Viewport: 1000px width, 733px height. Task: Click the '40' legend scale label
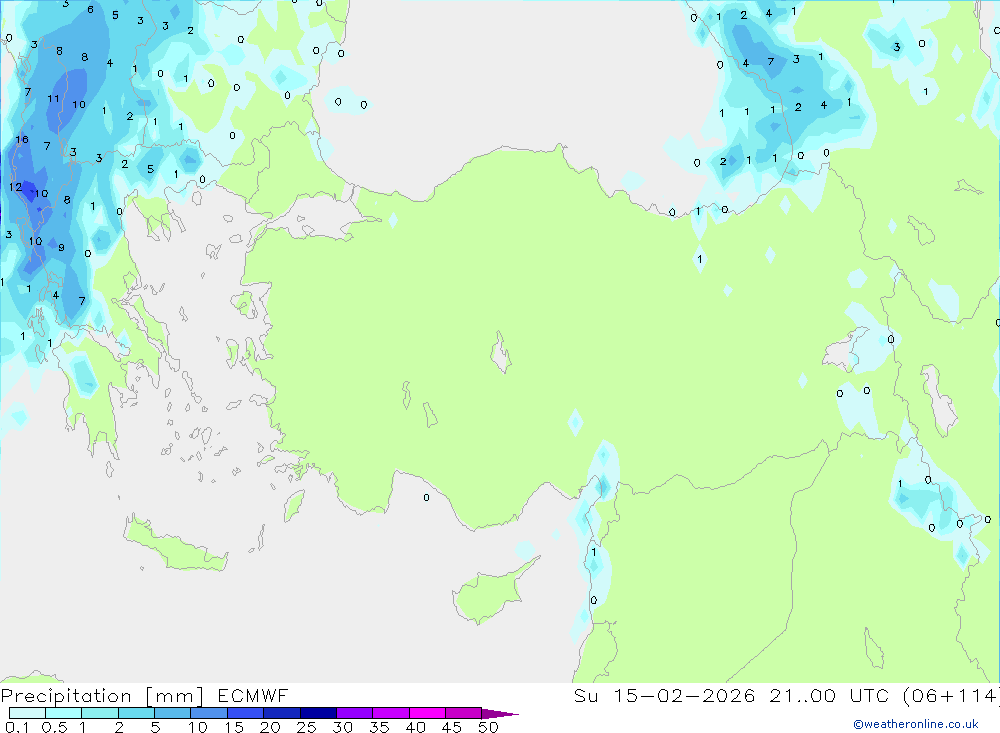pyautogui.click(x=416, y=727)
